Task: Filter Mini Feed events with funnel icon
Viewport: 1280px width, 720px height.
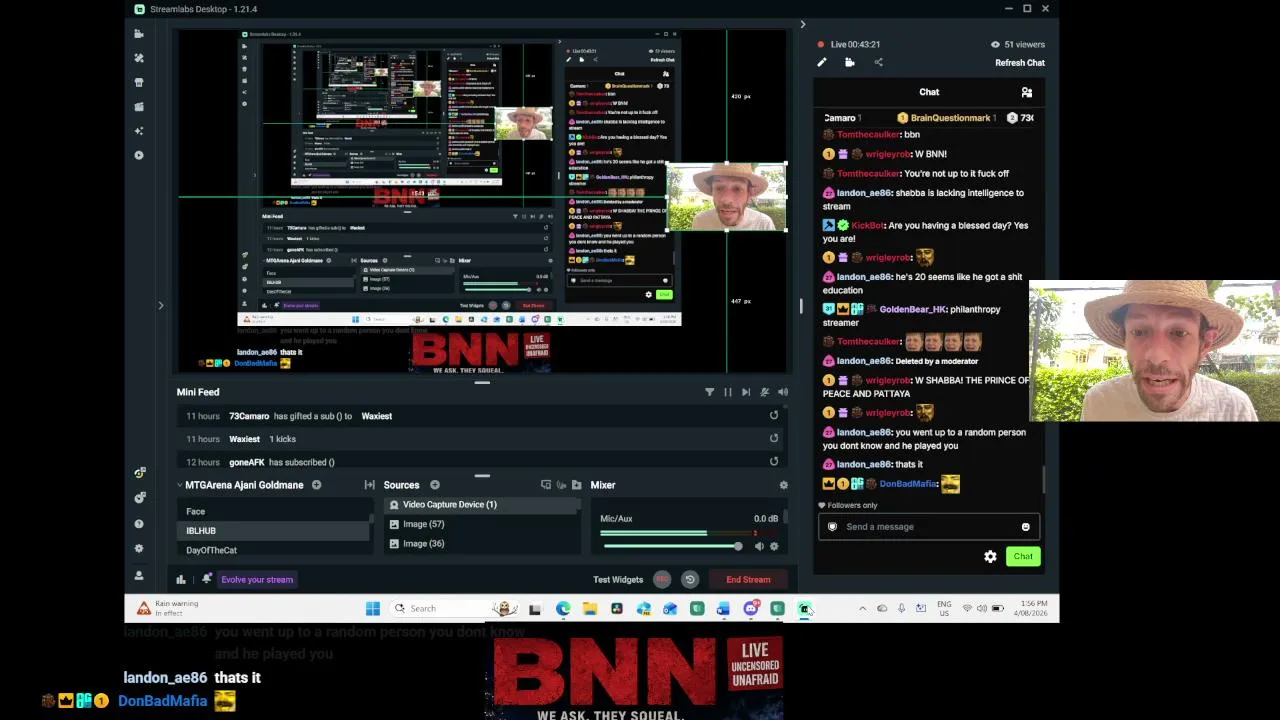Action: coord(709,392)
